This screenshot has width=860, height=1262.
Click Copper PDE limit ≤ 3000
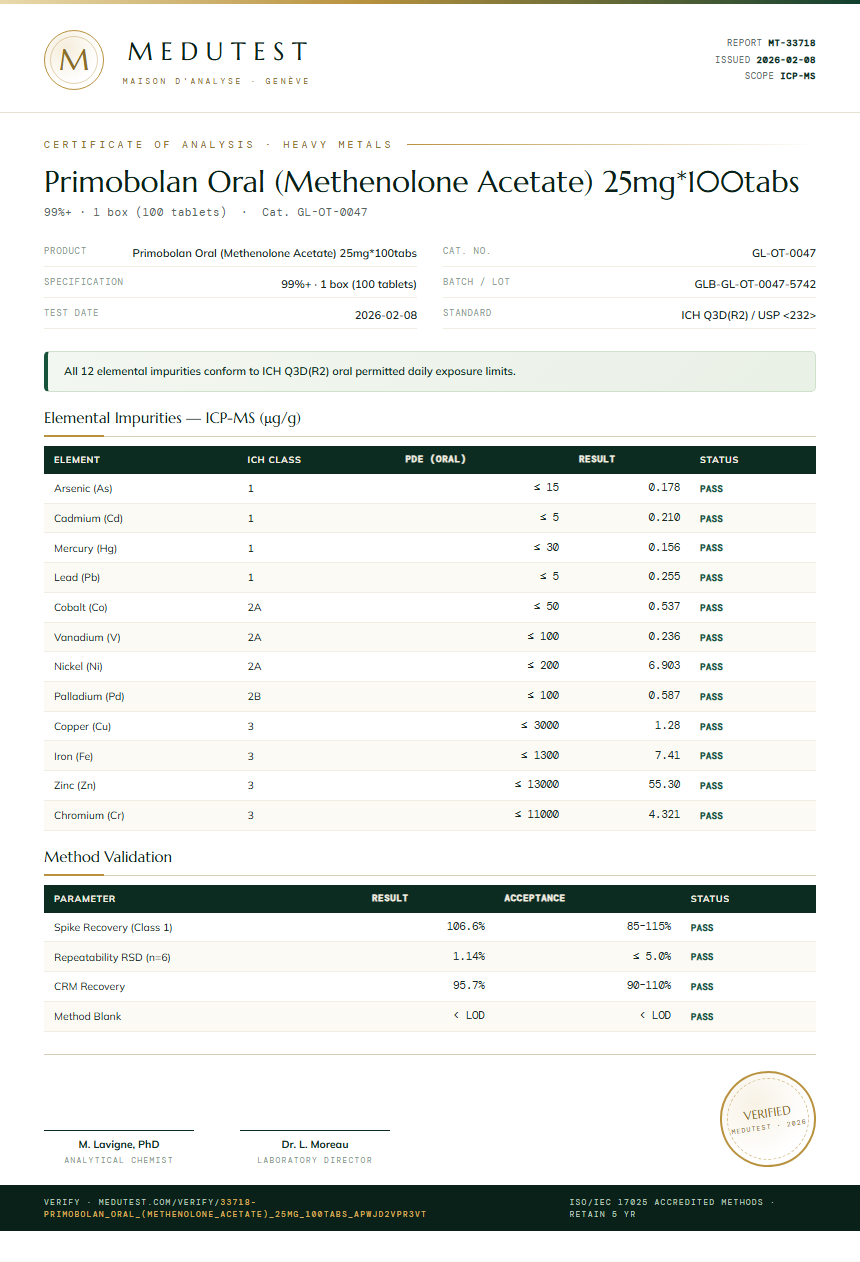[x=540, y=726]
